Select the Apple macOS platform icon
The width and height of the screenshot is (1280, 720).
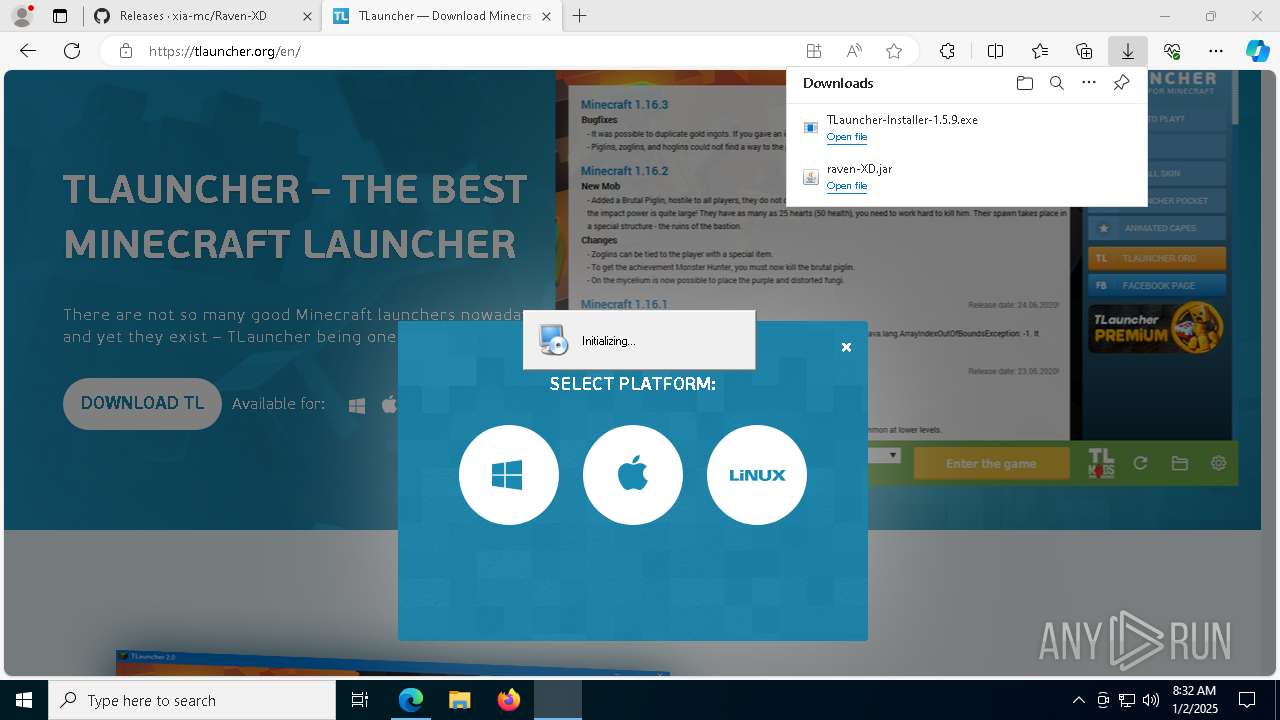[x=633, y=475]
